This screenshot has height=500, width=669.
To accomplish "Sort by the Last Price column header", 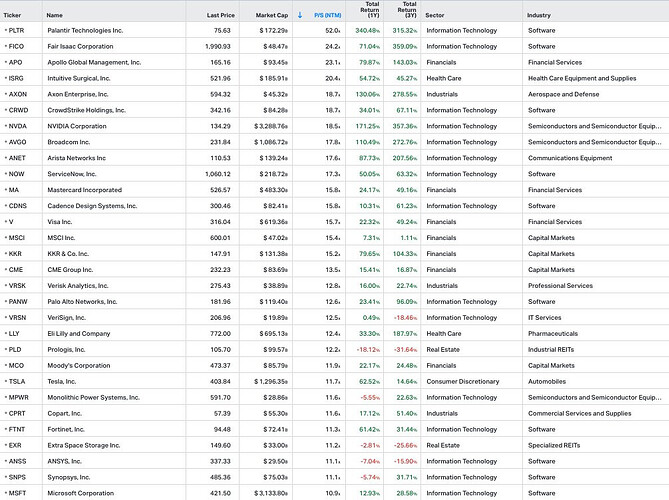I will coord(221,15).
